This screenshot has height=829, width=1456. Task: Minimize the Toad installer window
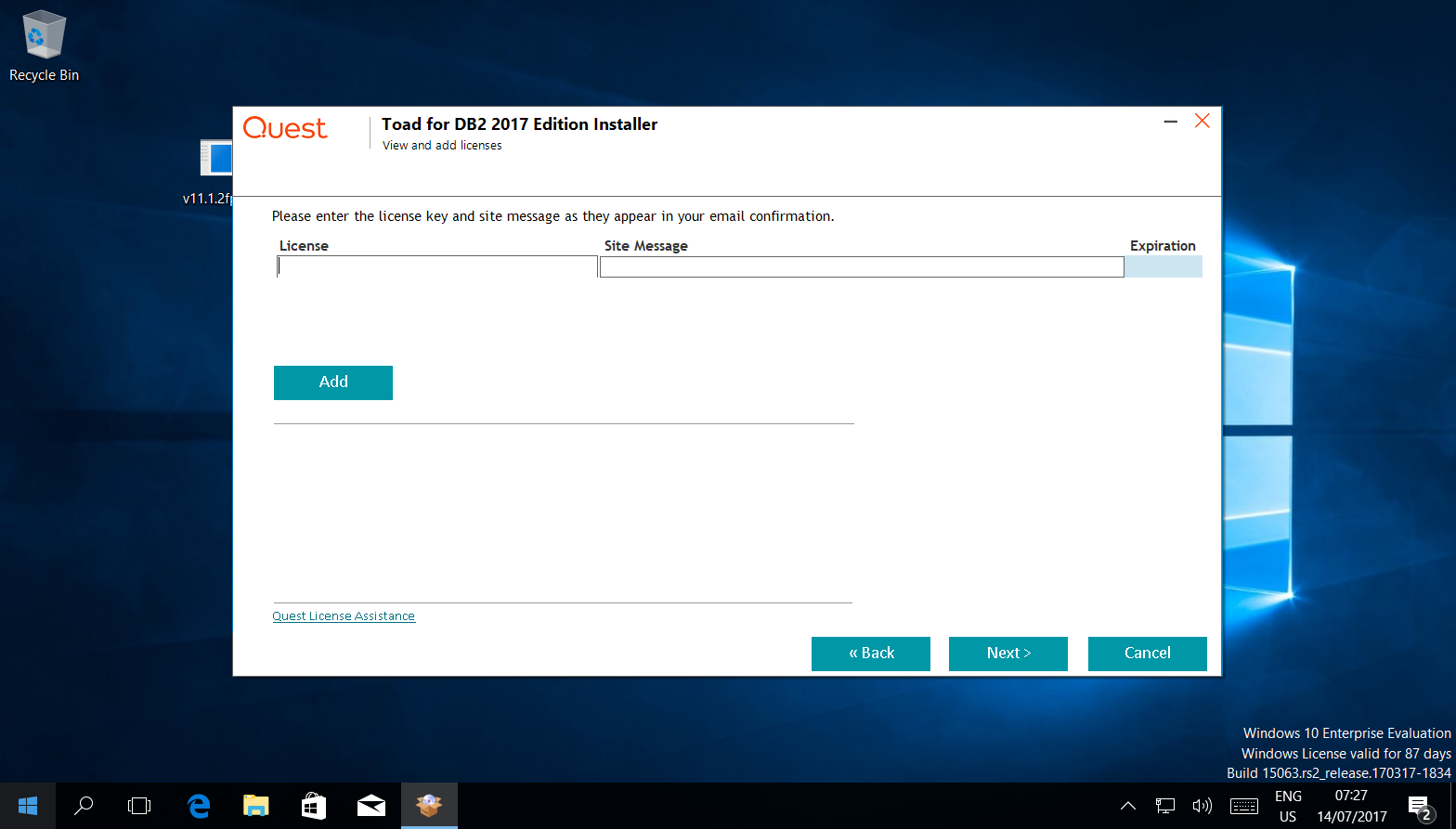point(1171,122)
